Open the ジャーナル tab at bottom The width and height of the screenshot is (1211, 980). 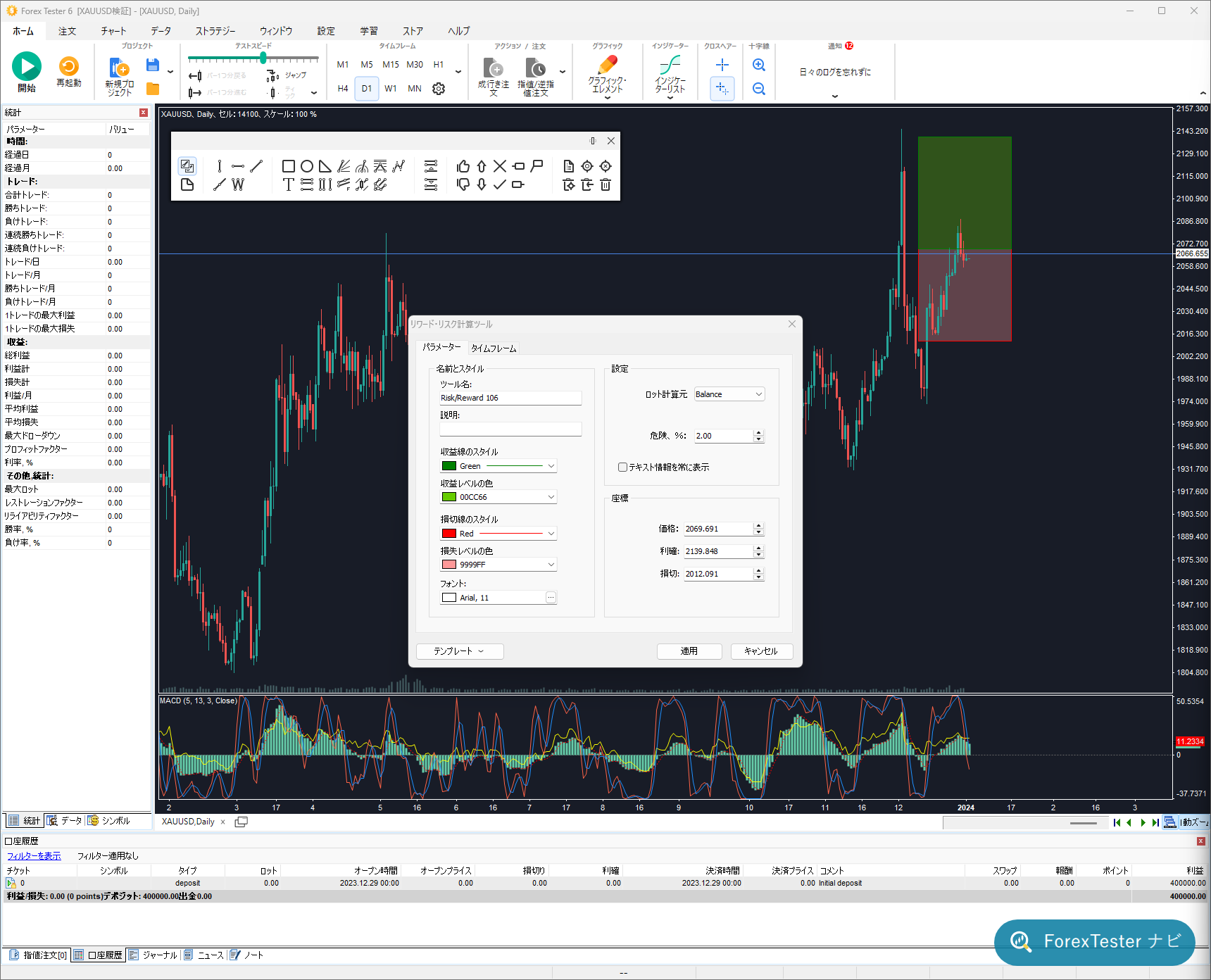153,955
